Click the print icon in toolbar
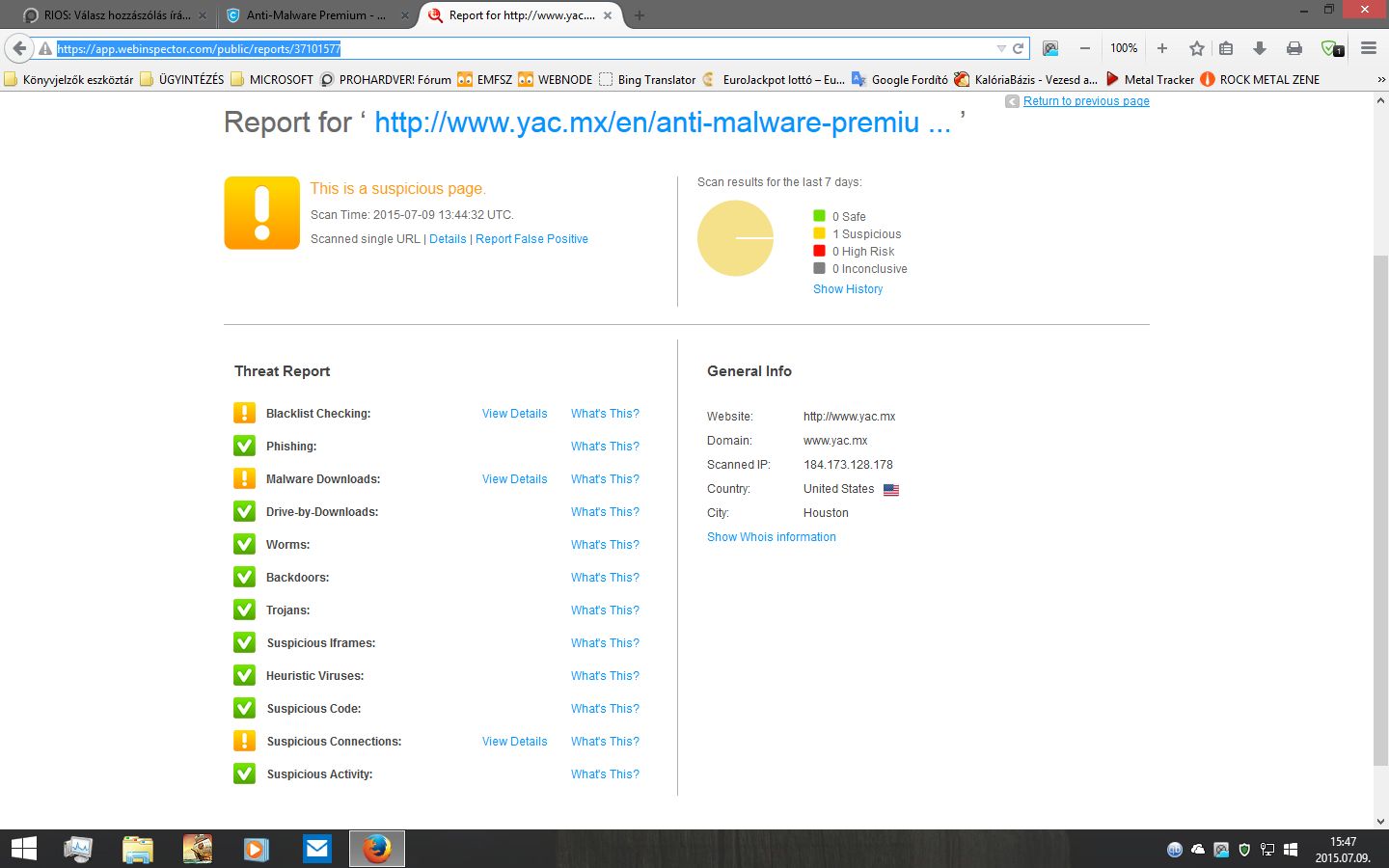The image size is (1389, 868). [x=1294, y=48]
